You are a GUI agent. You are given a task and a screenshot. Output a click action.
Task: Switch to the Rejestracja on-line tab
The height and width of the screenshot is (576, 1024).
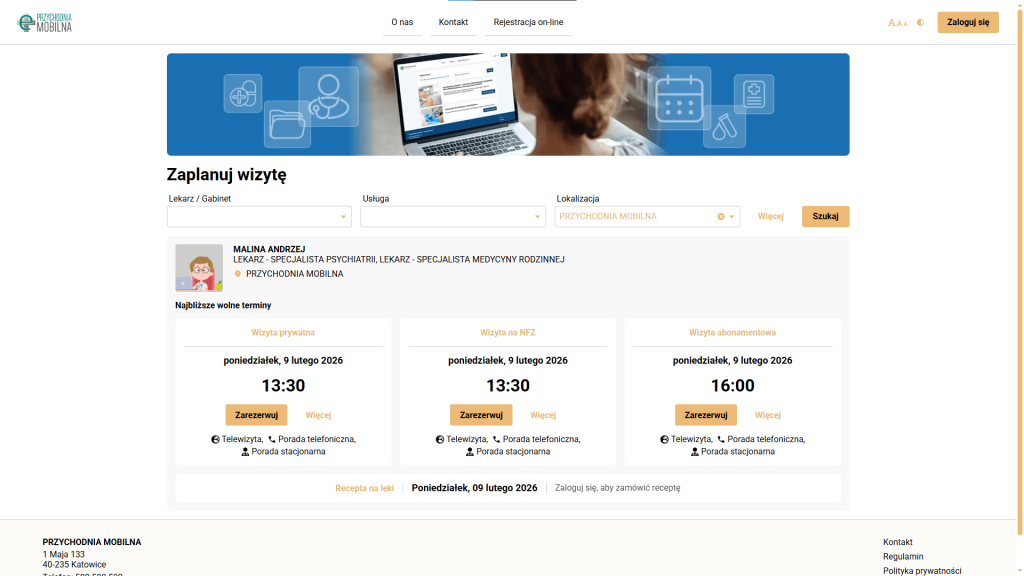pyautogui.click(x=529, y=21)
